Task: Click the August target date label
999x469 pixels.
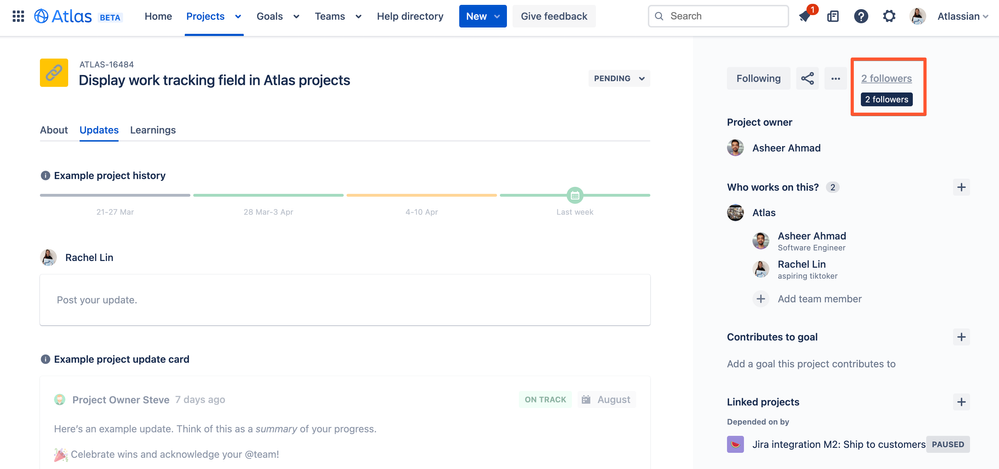Action: pyautogui.click(x=614, y=400)
